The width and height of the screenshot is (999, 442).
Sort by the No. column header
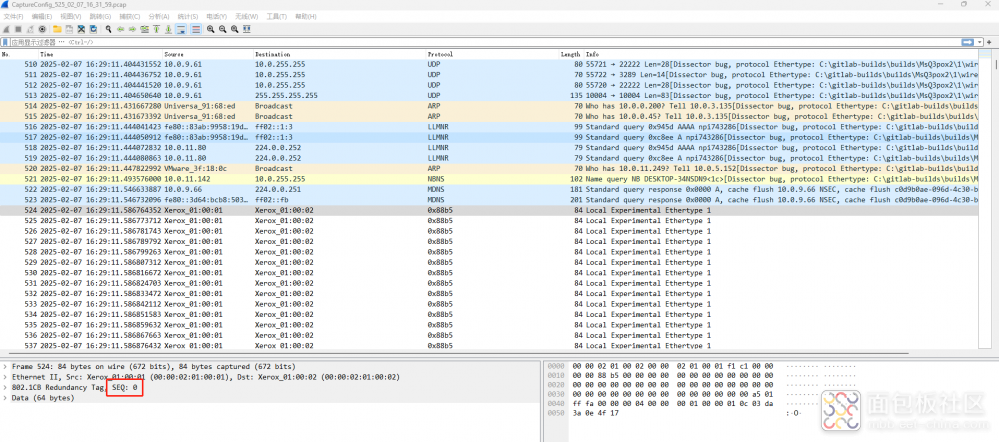[19, 55]
